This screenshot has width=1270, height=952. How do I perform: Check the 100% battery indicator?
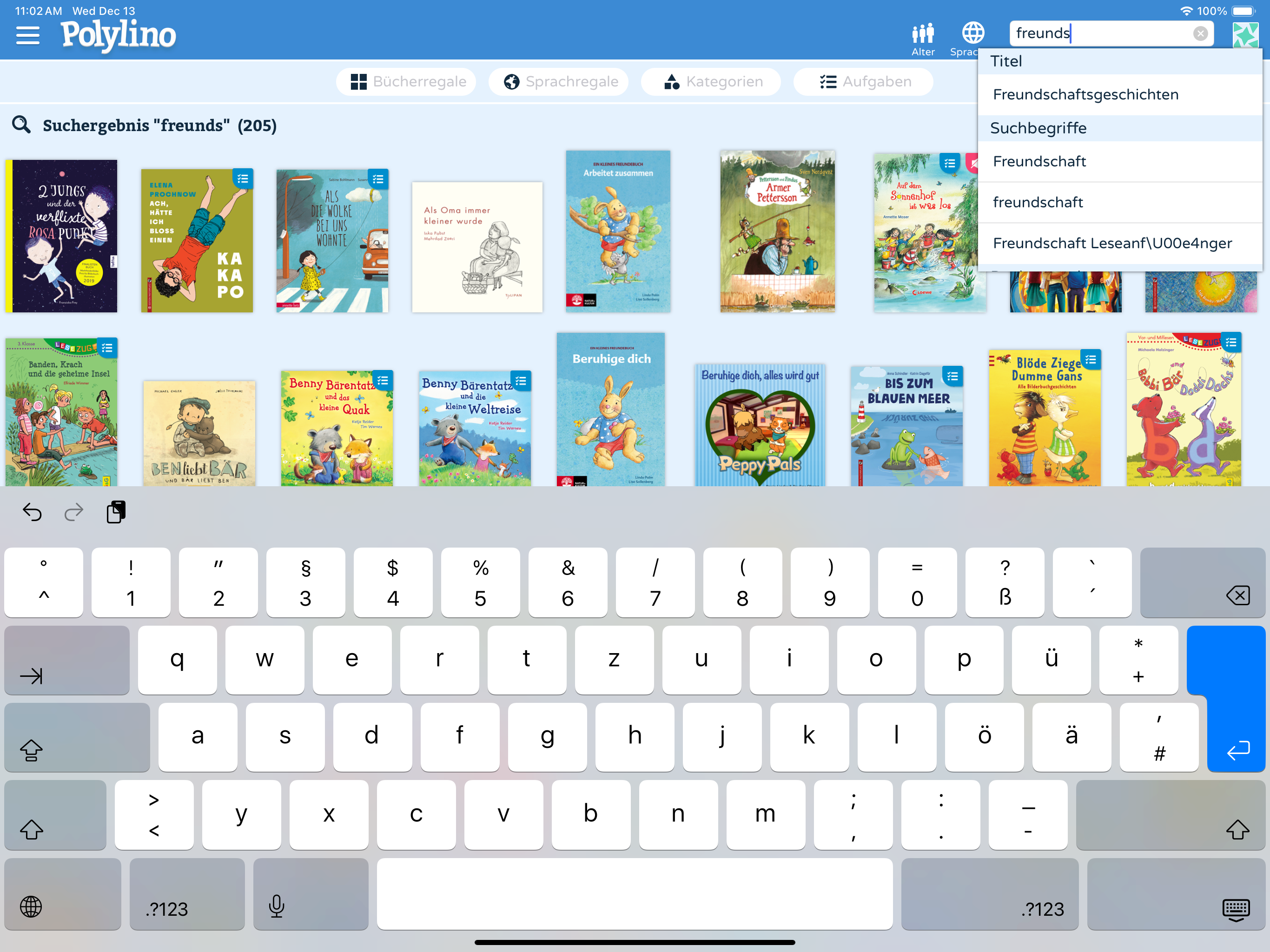pyautogui.click(x=1226, y=11)
